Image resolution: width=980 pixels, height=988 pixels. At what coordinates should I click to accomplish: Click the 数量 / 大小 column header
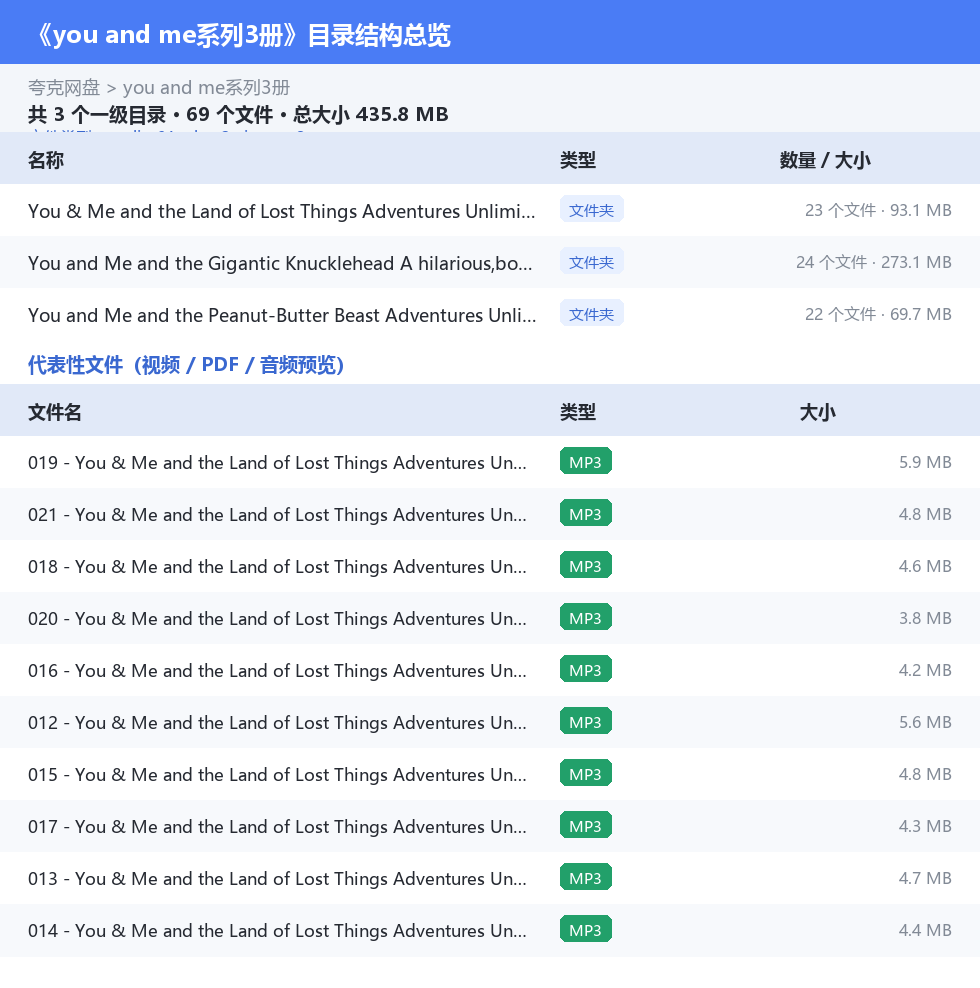click(x=825, y=160)
